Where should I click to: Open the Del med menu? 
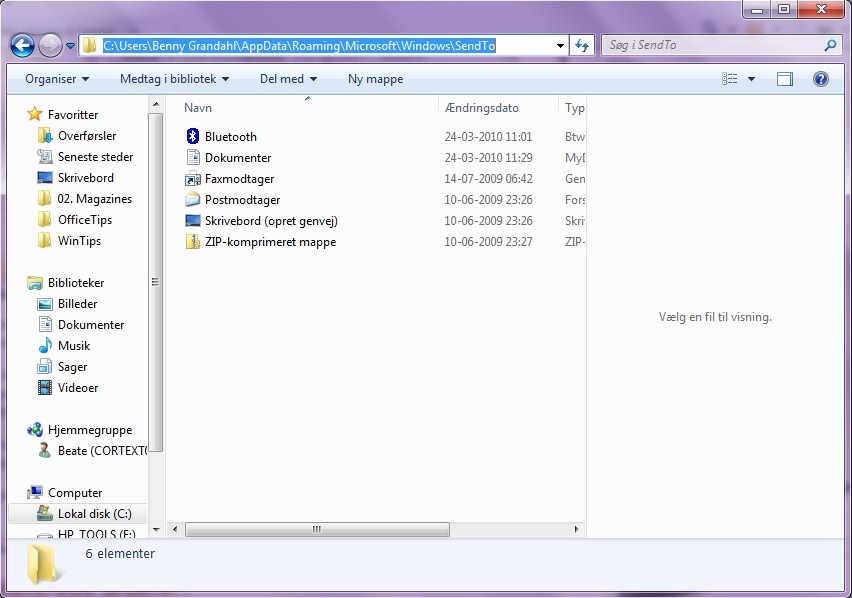[288, 79]
